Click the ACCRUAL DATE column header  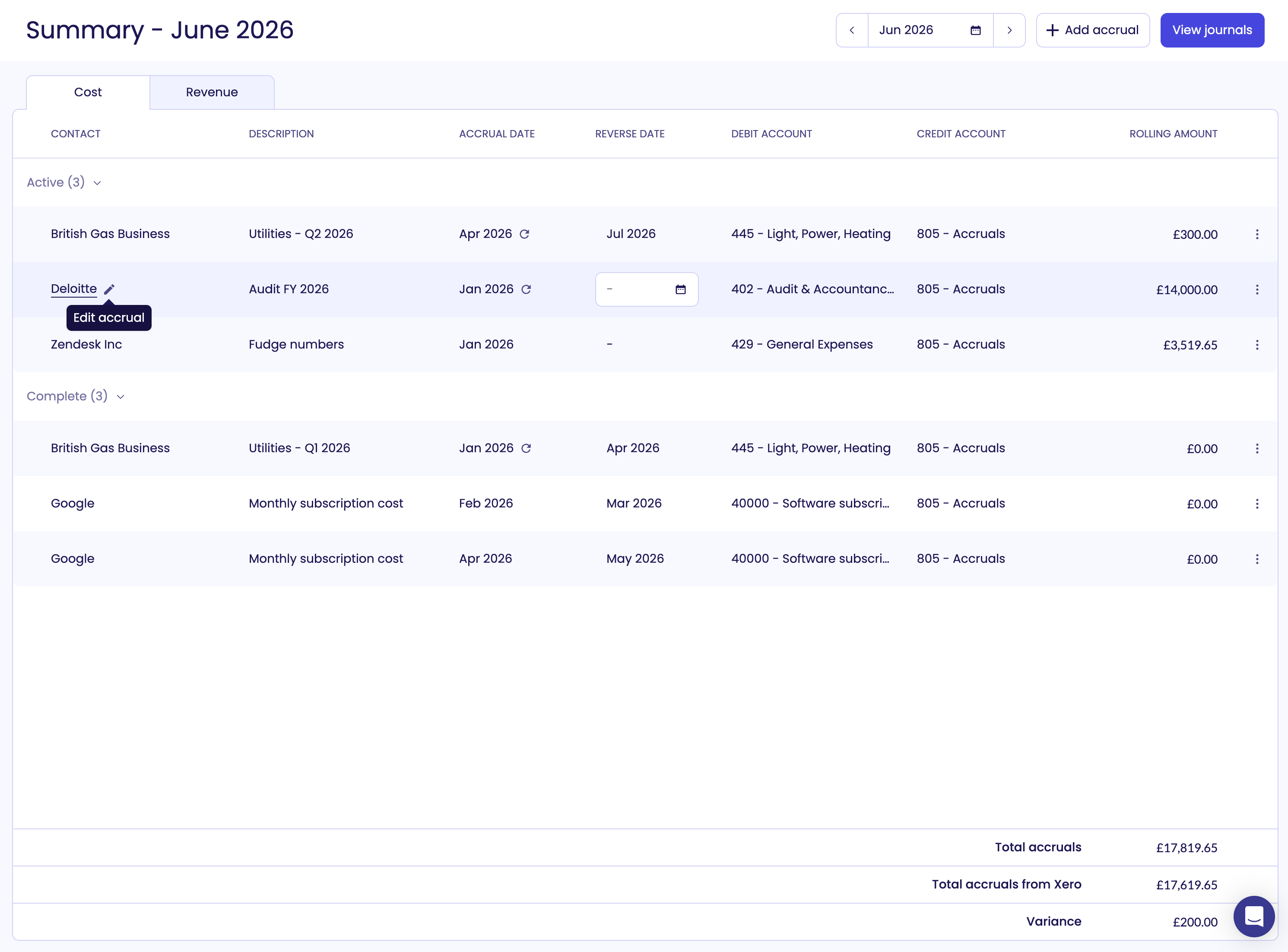pyautogui.click(x=497, y=134)
